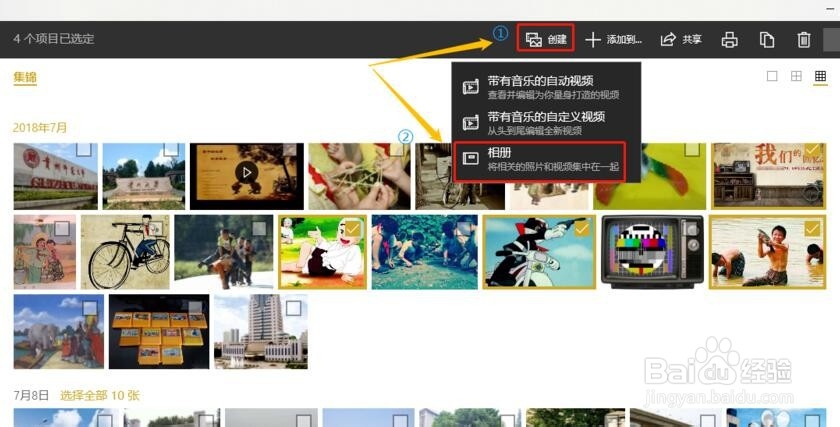Screen dimensions: 840x427
Task: Click the print icon
Action: point(730,40)
